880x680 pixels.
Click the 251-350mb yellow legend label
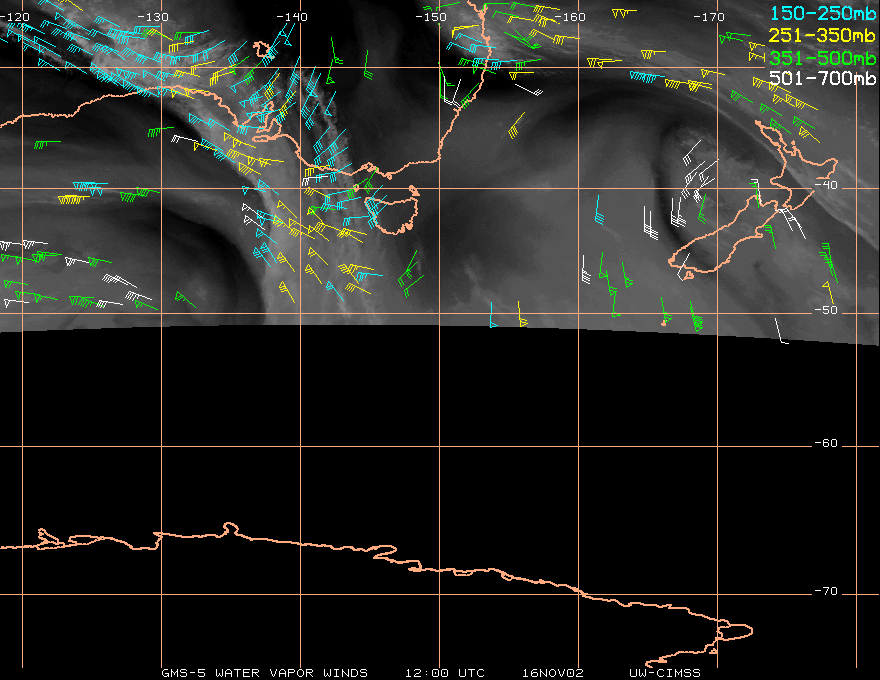pyautogui.click(x=822, y=35)
